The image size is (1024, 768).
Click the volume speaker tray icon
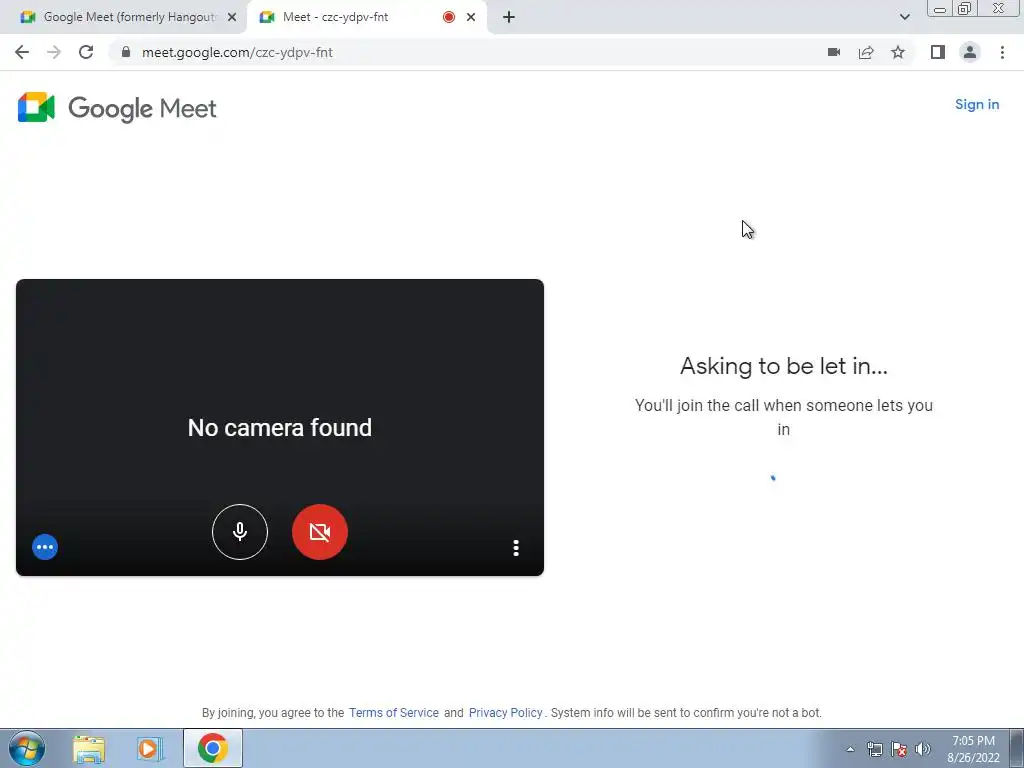pyautogui.click(x=923, y=749)
